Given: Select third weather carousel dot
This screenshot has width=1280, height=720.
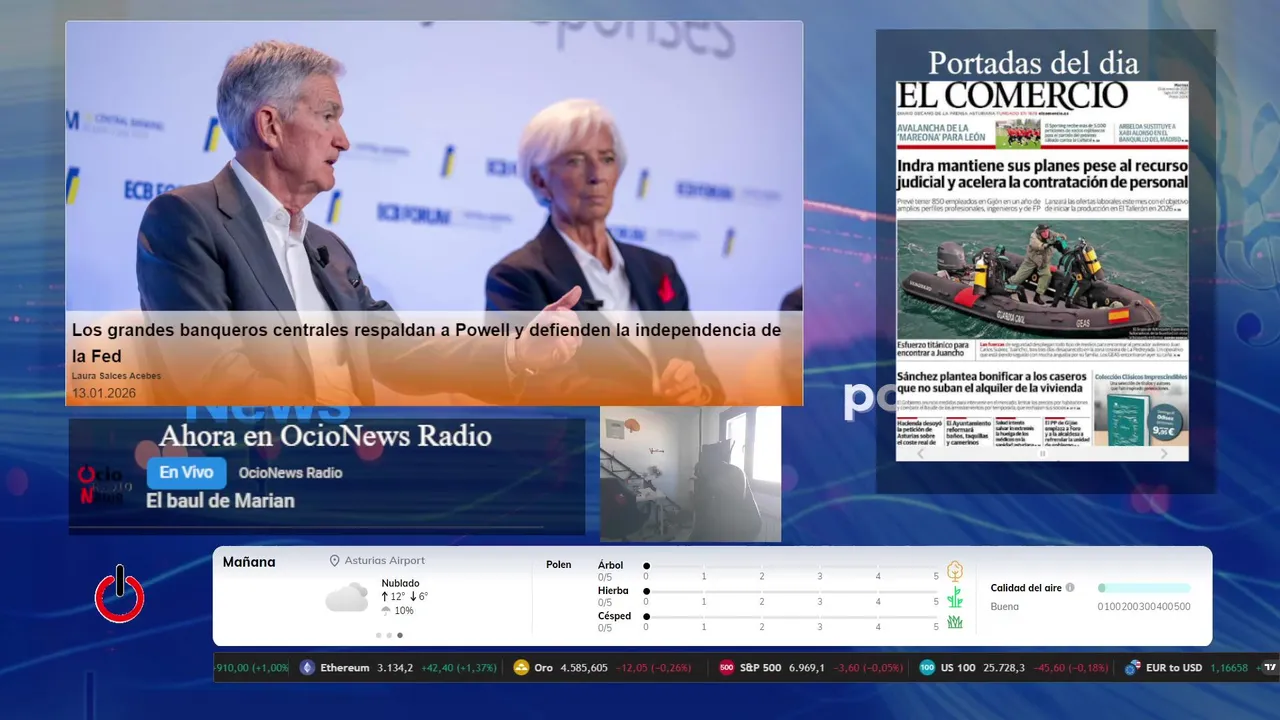Looking at the screenshot, I should (x=400, y=635).
